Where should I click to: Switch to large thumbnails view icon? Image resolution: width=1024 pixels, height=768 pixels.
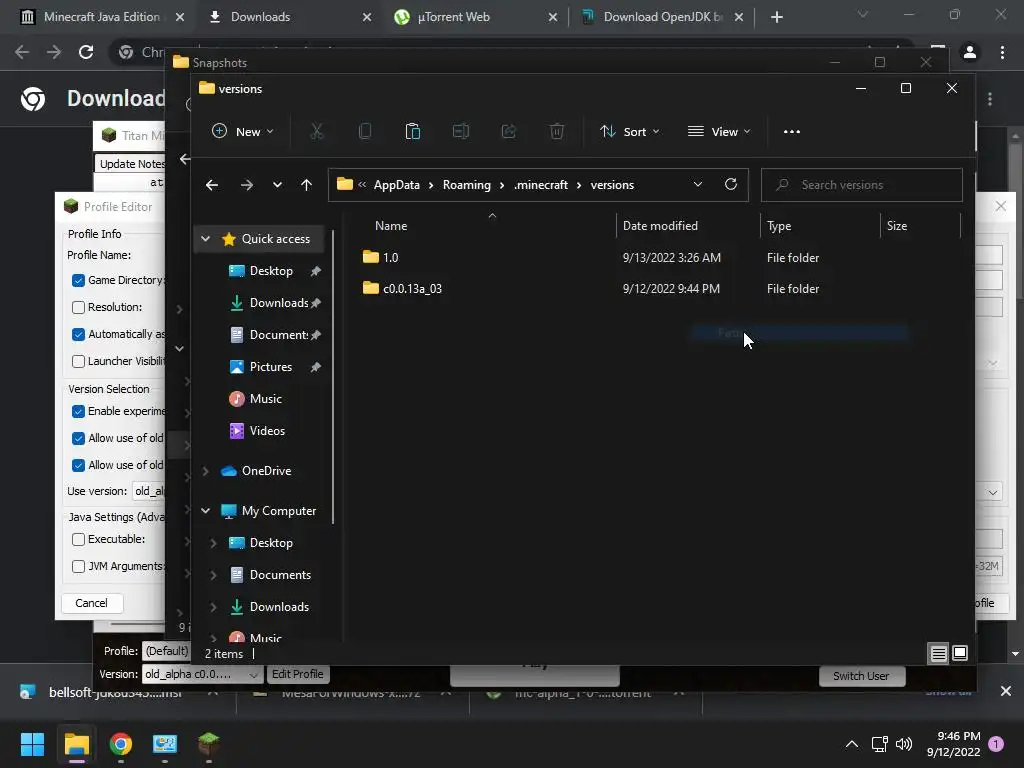[x=960, y=653]
